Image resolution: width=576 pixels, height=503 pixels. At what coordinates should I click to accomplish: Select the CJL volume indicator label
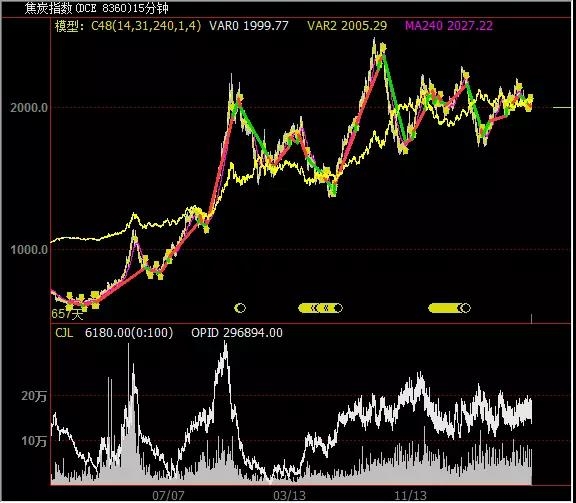click(x=64, y=333)
